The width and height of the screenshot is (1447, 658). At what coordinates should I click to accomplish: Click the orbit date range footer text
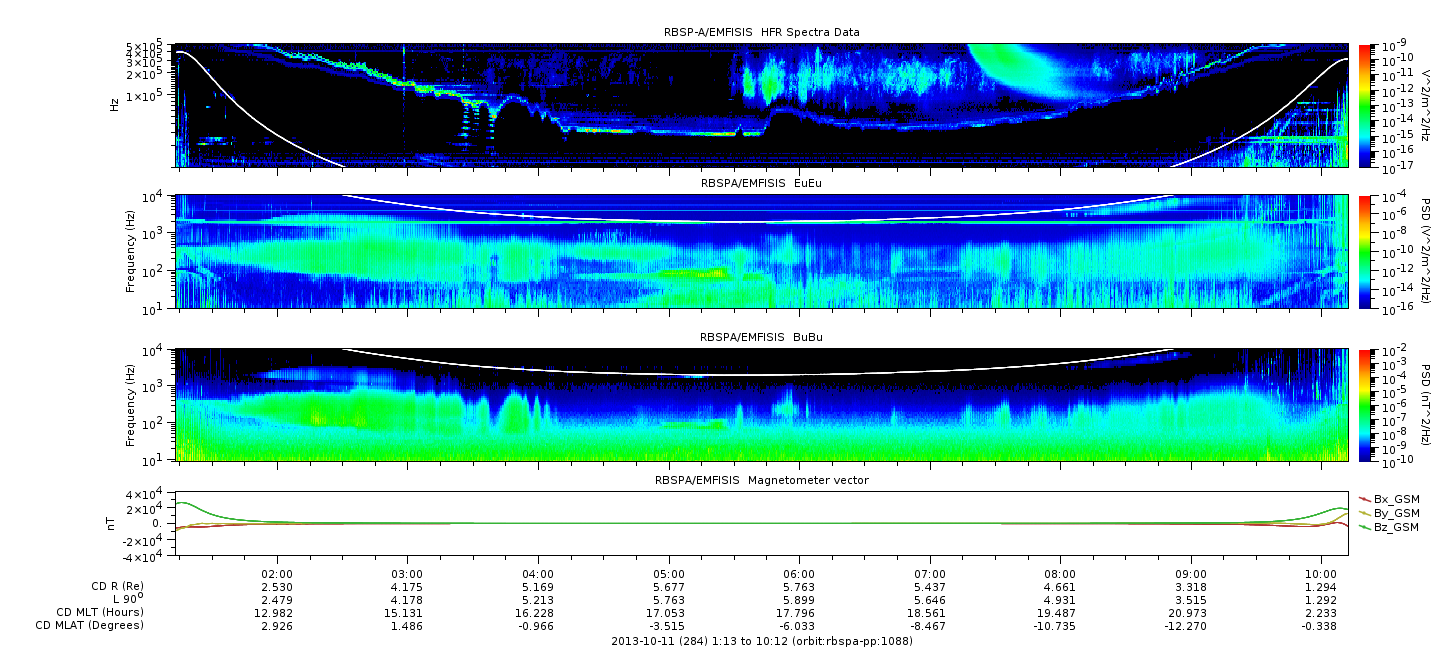pos(761,641)
